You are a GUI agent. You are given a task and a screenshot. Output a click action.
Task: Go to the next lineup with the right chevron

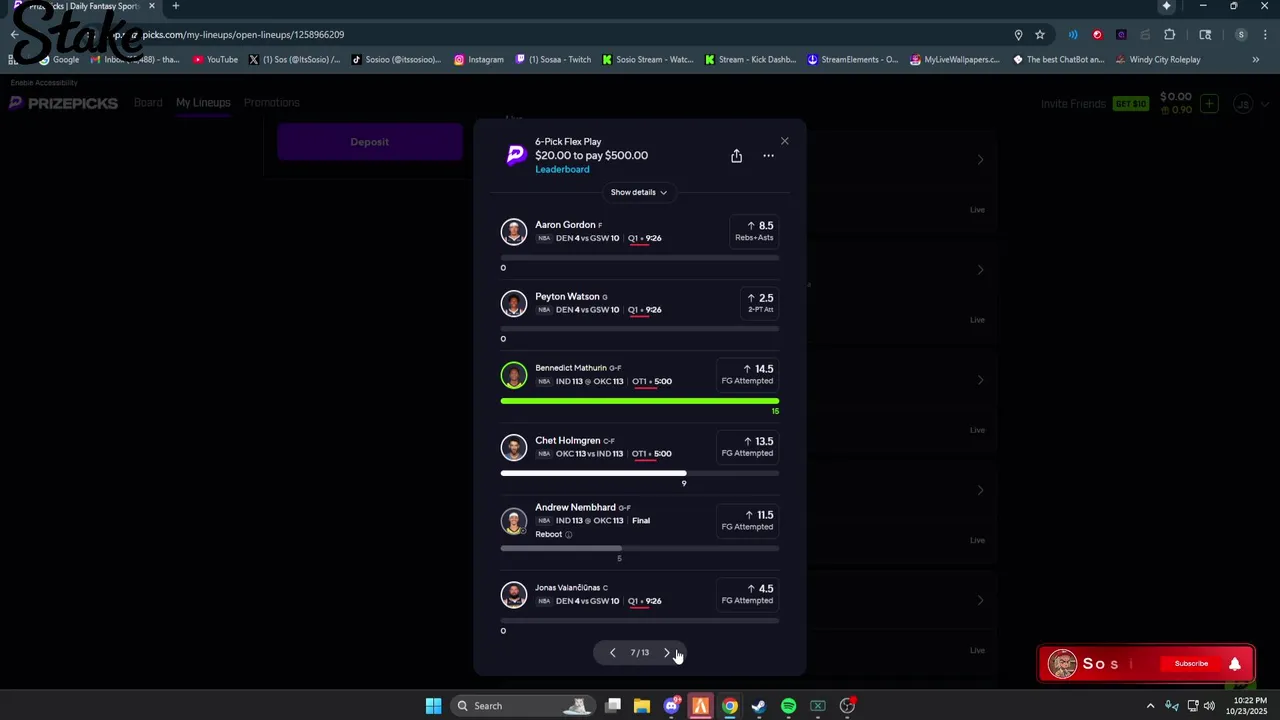[667, 653]
